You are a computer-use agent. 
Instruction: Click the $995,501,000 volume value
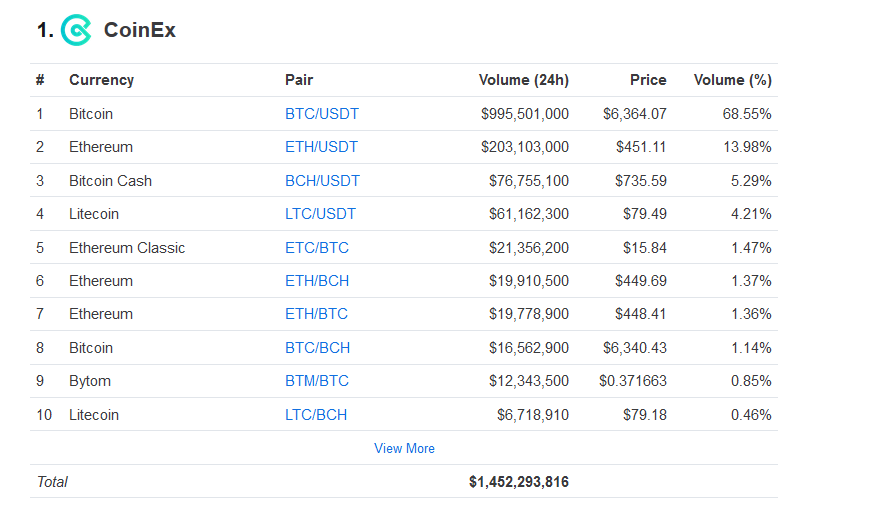[525, 114]
